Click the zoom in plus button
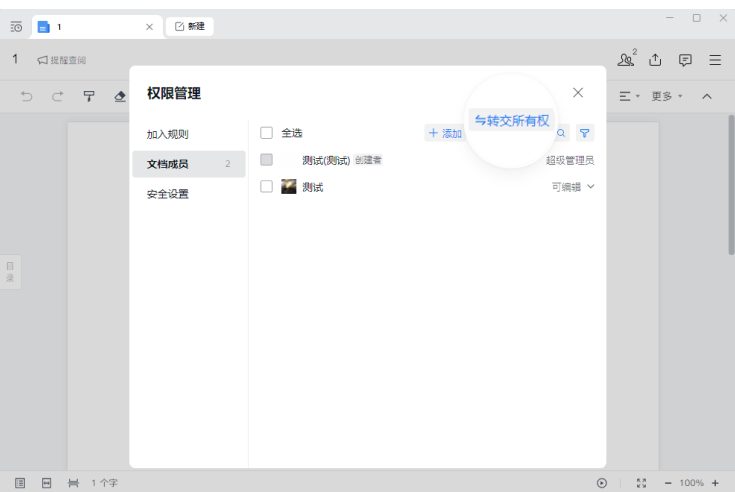The image size is (735, 492). coord(715,483)
